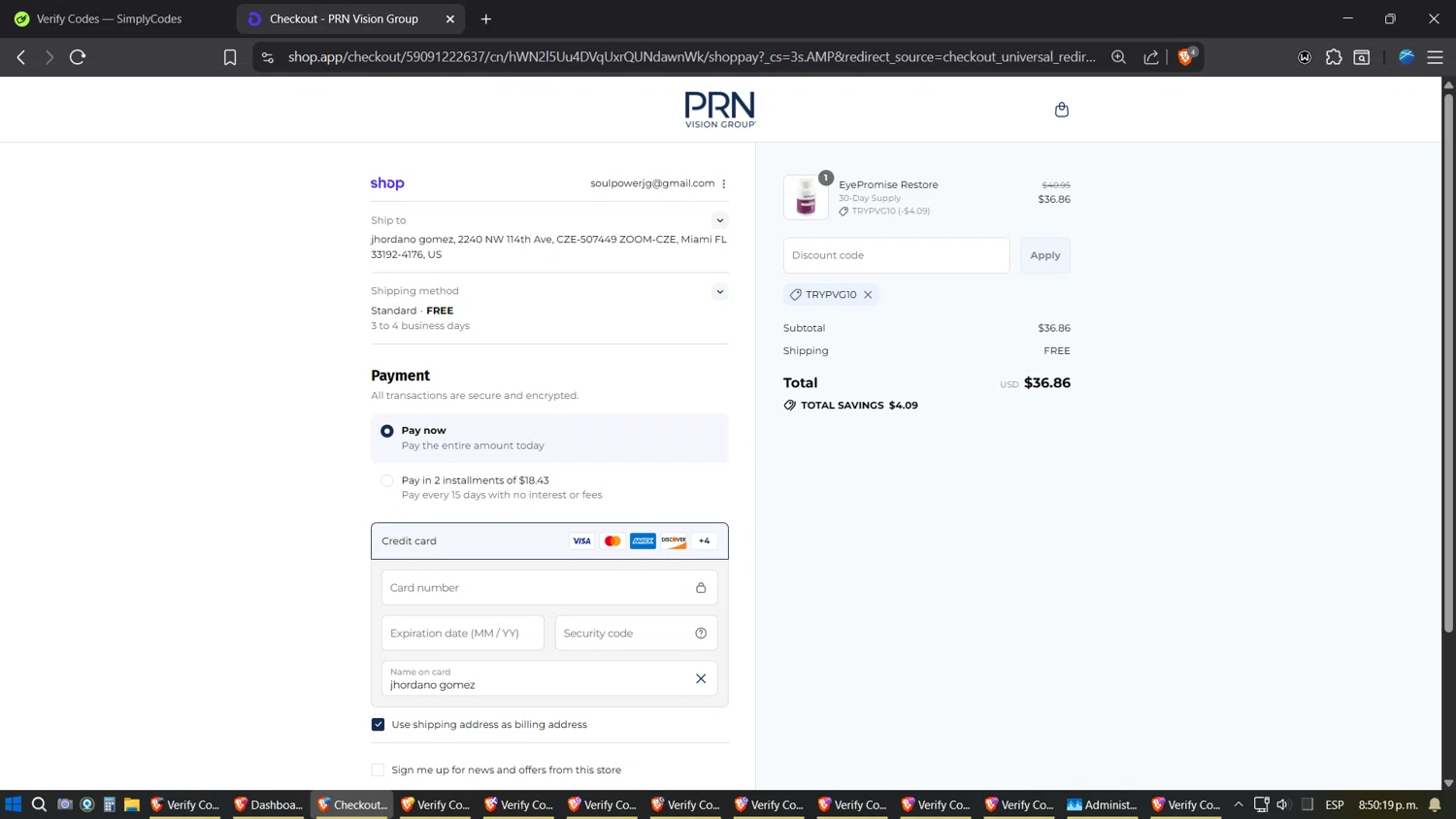
Task: Open Brave Shields icon
Action: tap(1186, 57)
